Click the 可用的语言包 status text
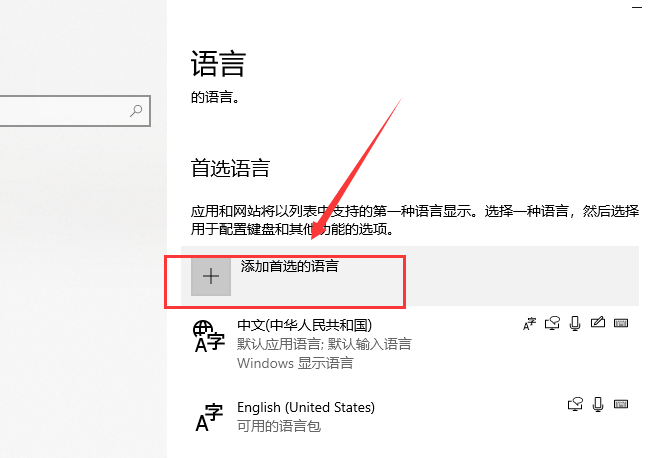The width and height of the screenshot is (668, 458). click(x=280, y=426)
